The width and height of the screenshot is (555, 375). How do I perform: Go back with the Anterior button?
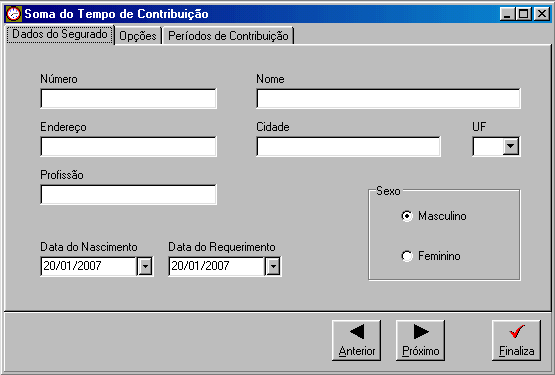point(356,341)
